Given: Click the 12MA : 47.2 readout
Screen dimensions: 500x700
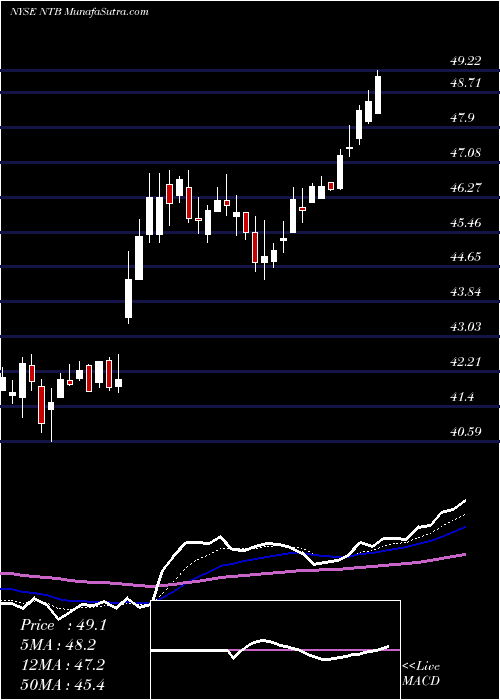Looking at the screenshot, I should point(62,665).
